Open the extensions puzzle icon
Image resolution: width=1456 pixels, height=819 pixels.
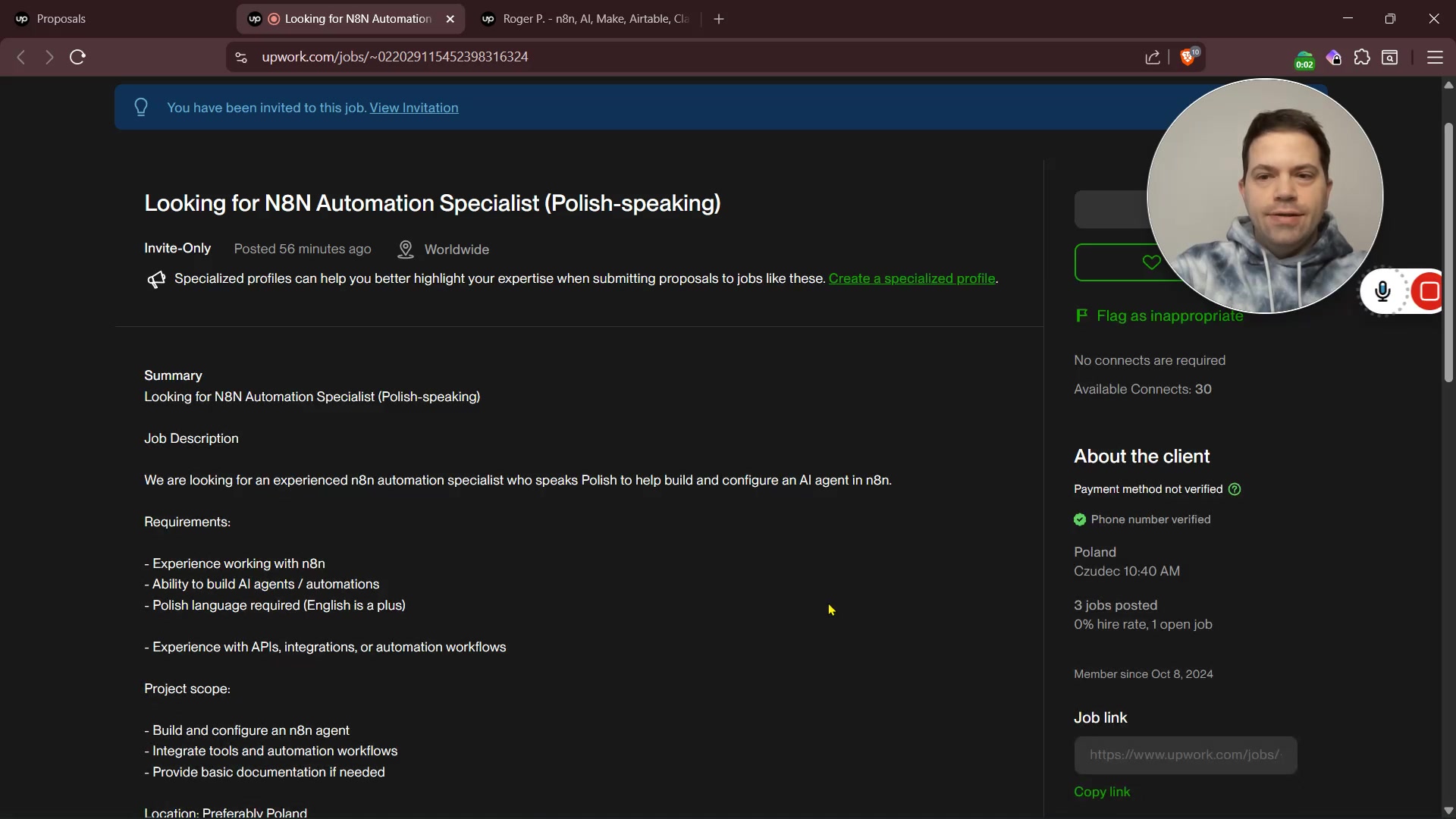point(1362,58)
